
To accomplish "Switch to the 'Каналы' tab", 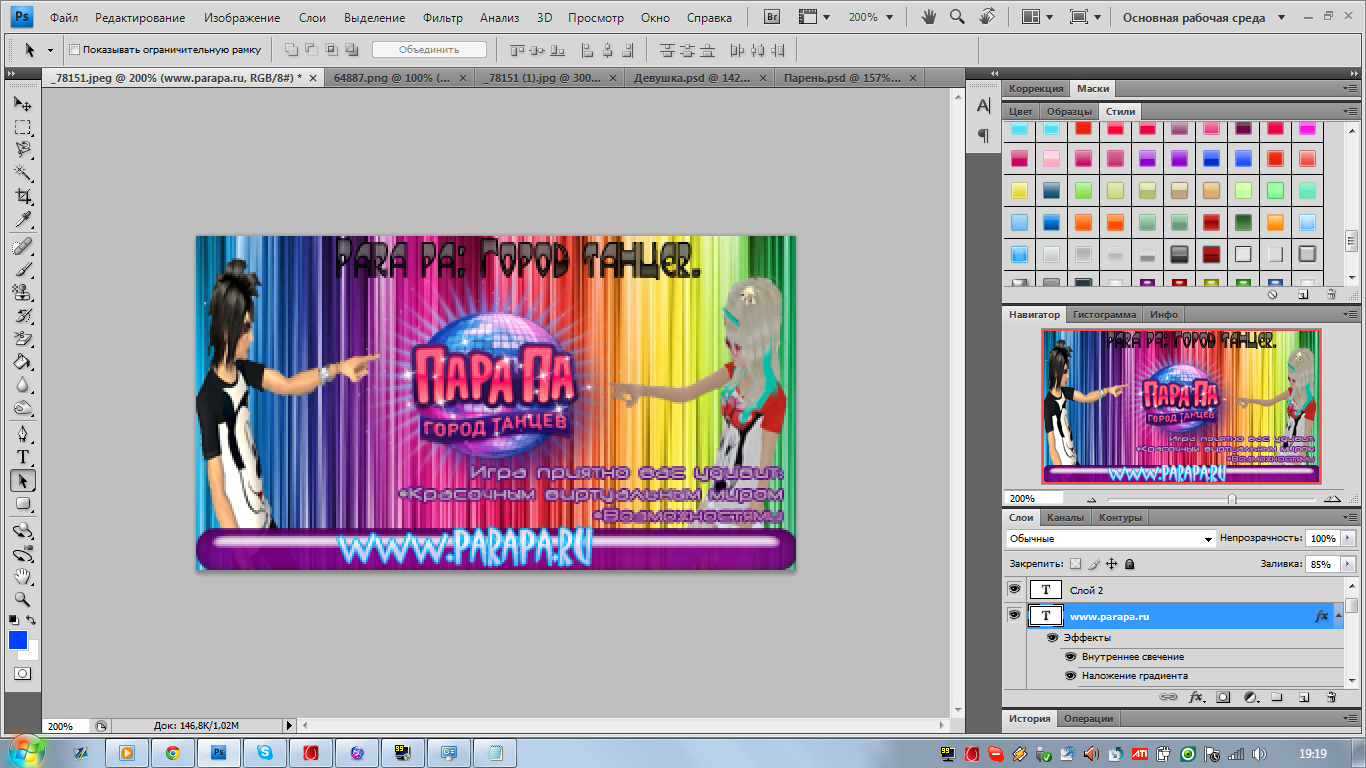I will [x=1065, y=518].
